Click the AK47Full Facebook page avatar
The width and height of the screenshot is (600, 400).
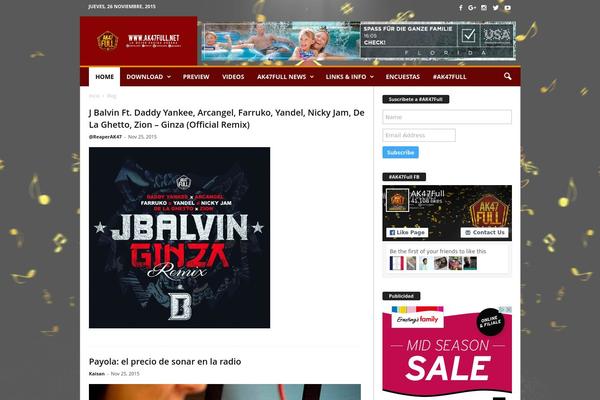click(x=397, y=200)
